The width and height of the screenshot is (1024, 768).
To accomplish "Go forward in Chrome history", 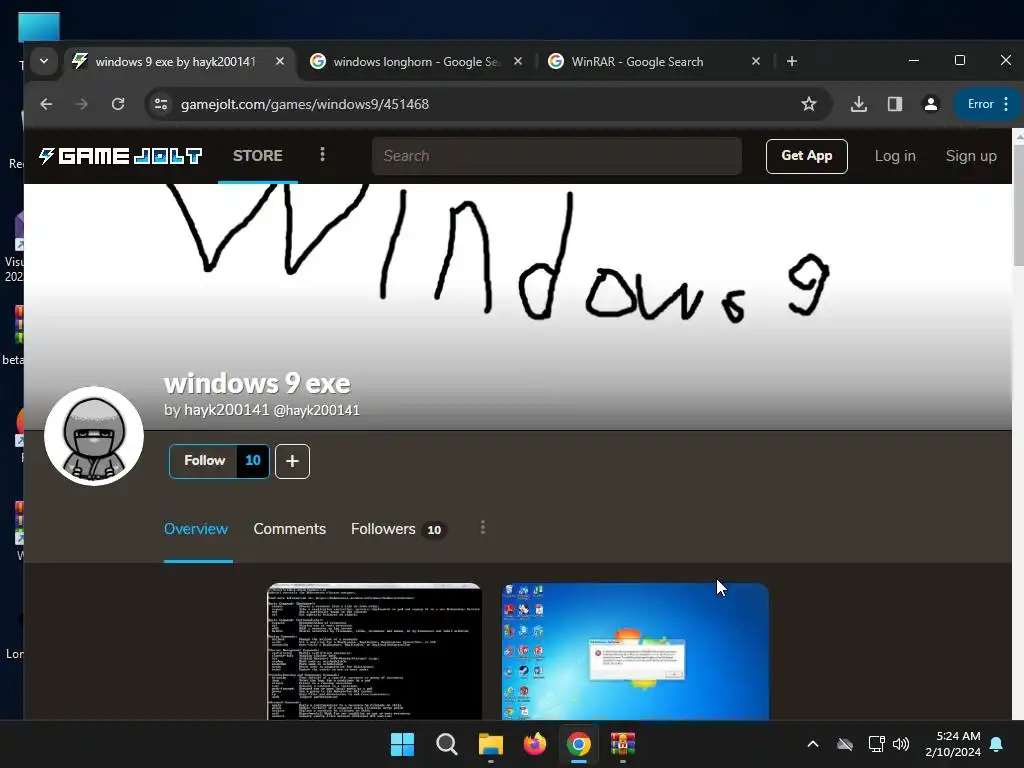I will pos(82,104).
